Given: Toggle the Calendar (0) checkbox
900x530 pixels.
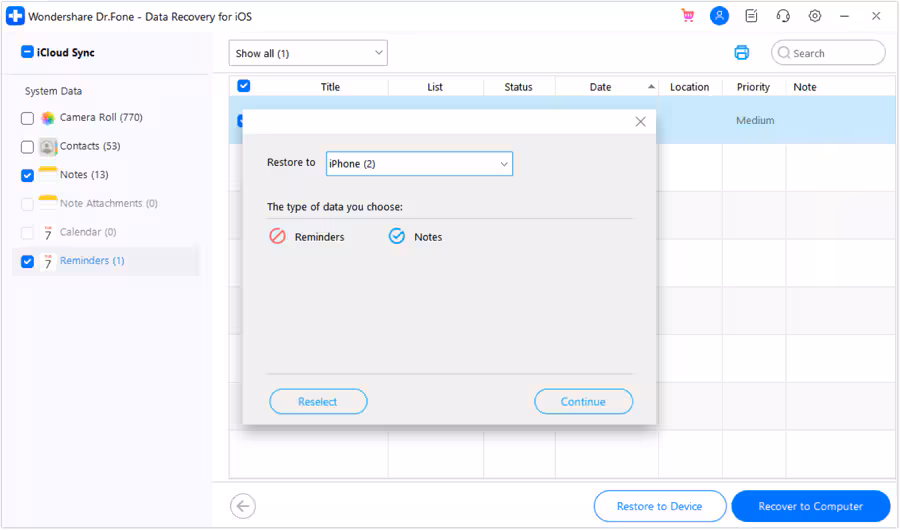Looking at the screenshot, I should 27,233.
